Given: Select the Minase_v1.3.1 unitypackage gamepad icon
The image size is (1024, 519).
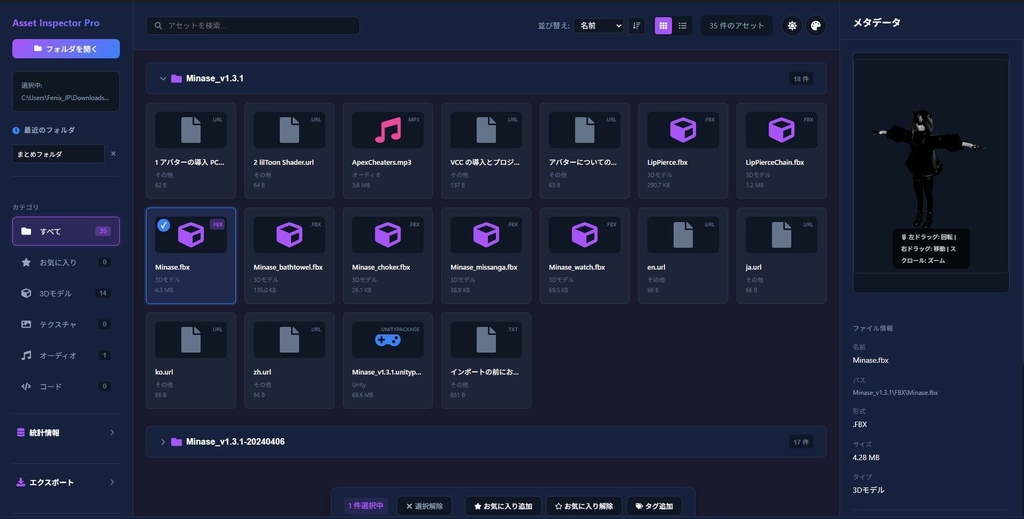Looking at the screenshot, I should pos(388,340).
